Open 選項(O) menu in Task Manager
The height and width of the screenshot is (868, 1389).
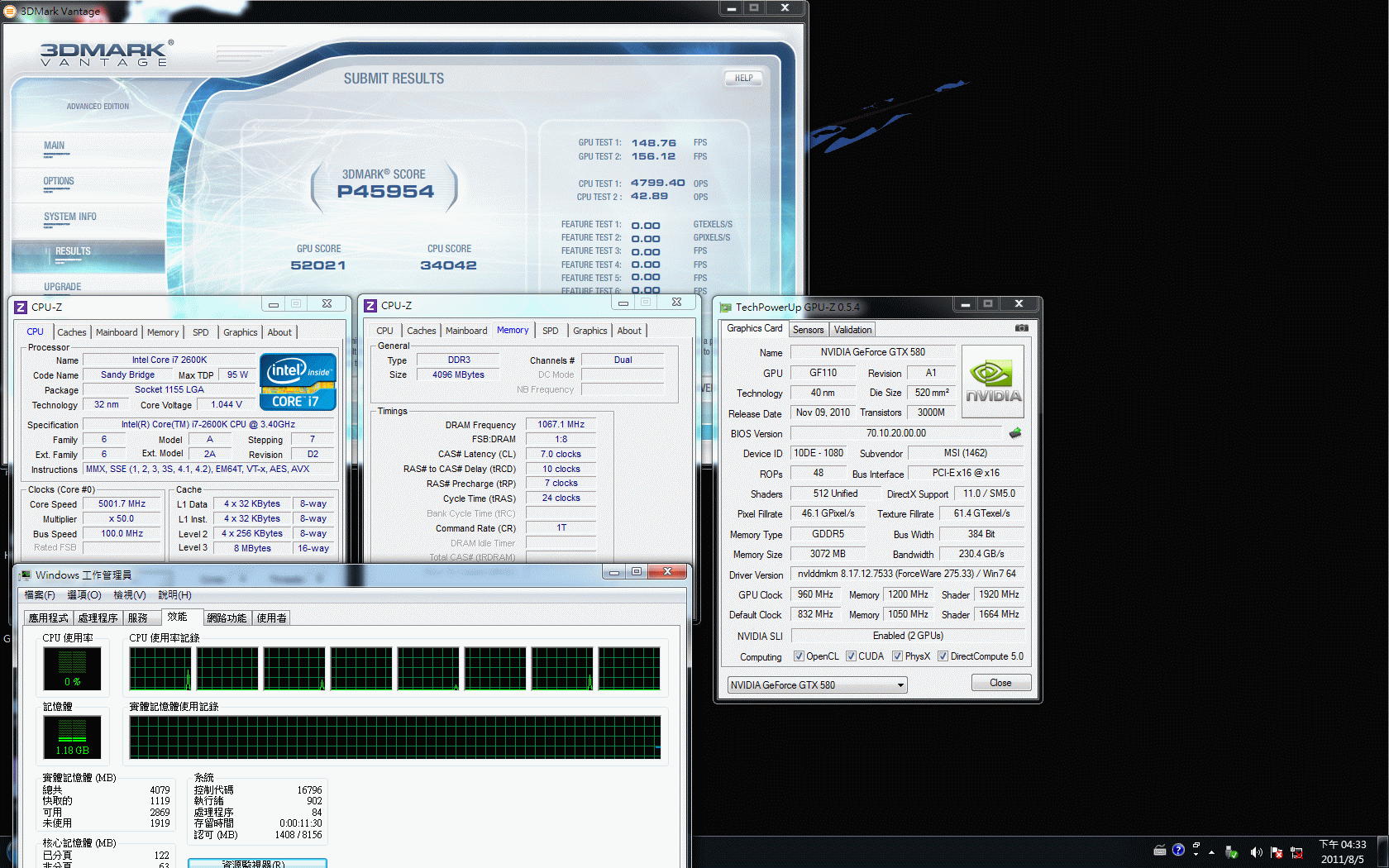click(84, 595)
